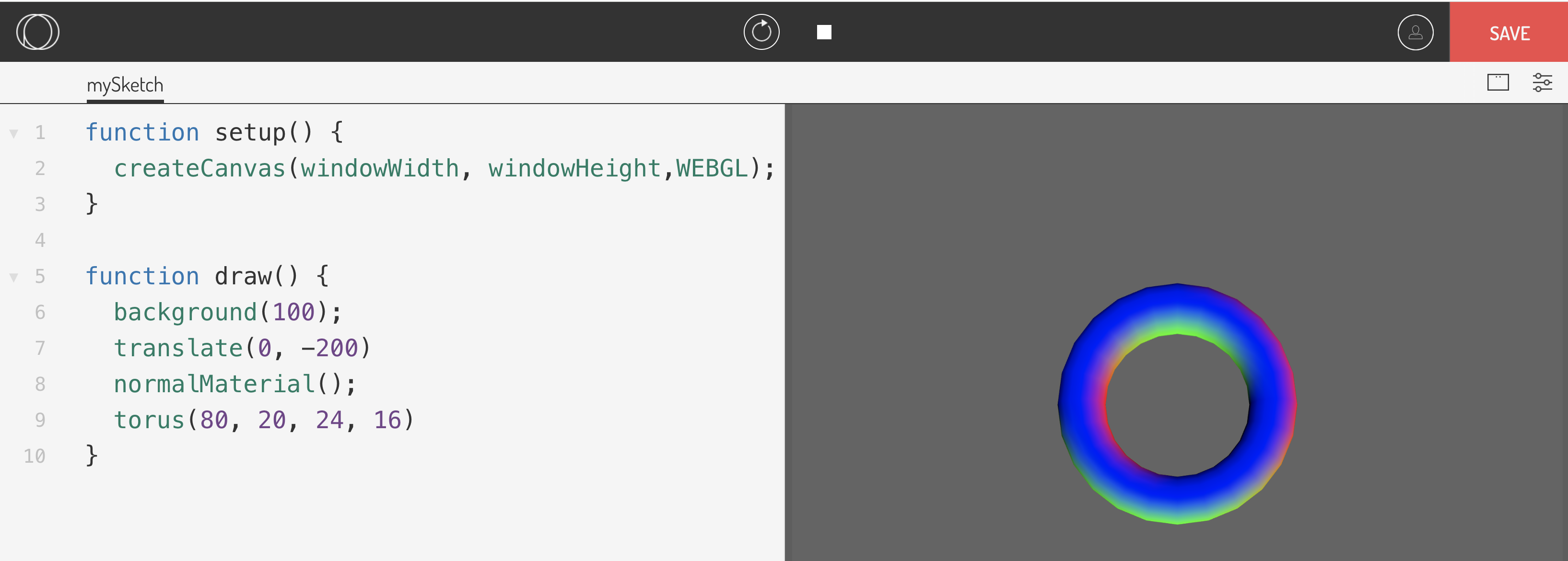The image size is (1568, 561).
Task: Click the word draw in function declaration
Action: tap(243, 276)
